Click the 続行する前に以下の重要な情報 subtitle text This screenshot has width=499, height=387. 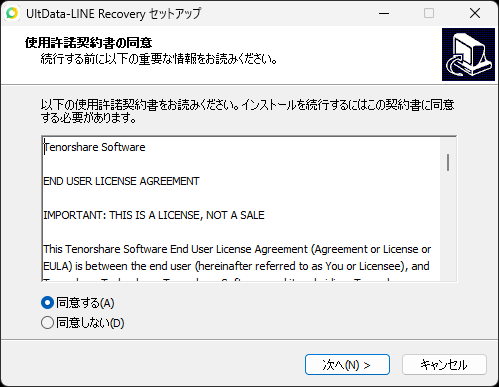[159, 59]
